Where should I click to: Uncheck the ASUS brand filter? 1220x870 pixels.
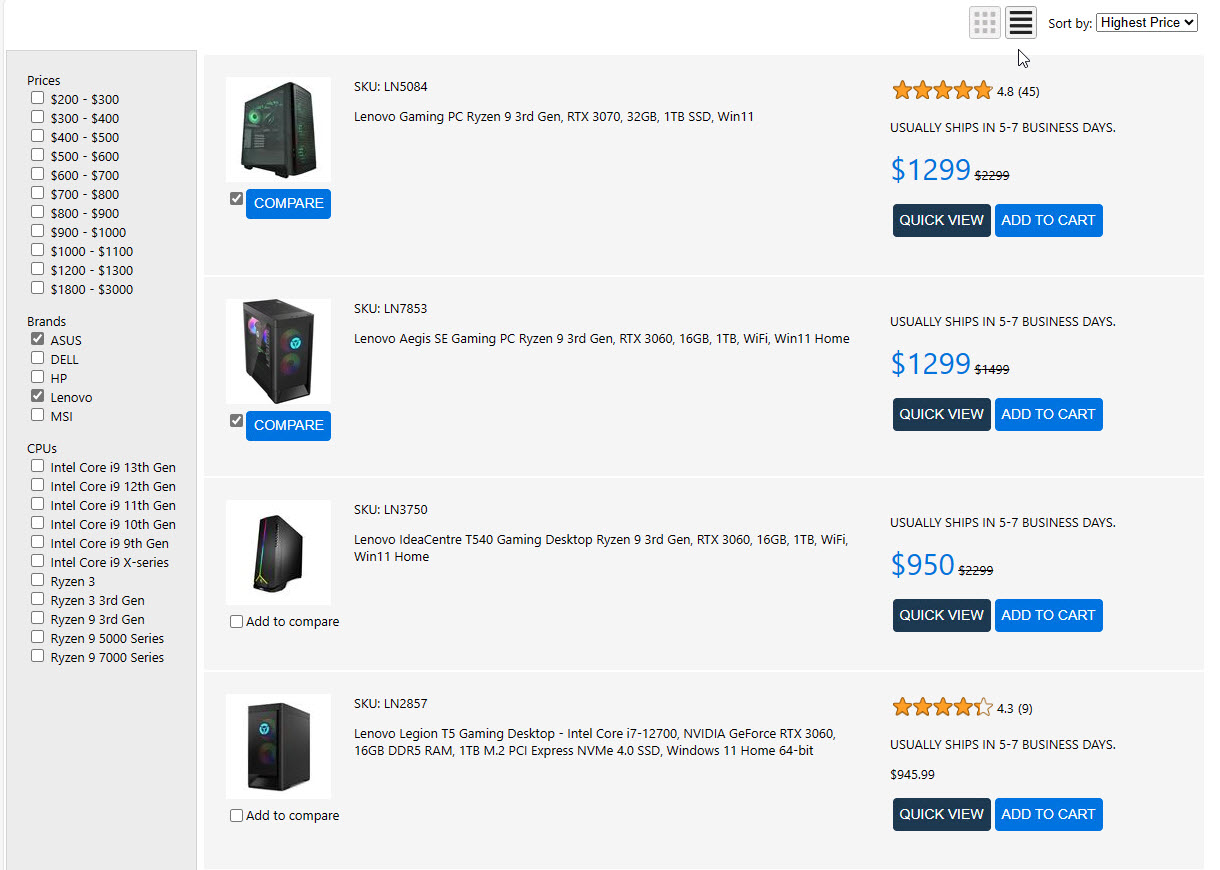coord(38,340)
